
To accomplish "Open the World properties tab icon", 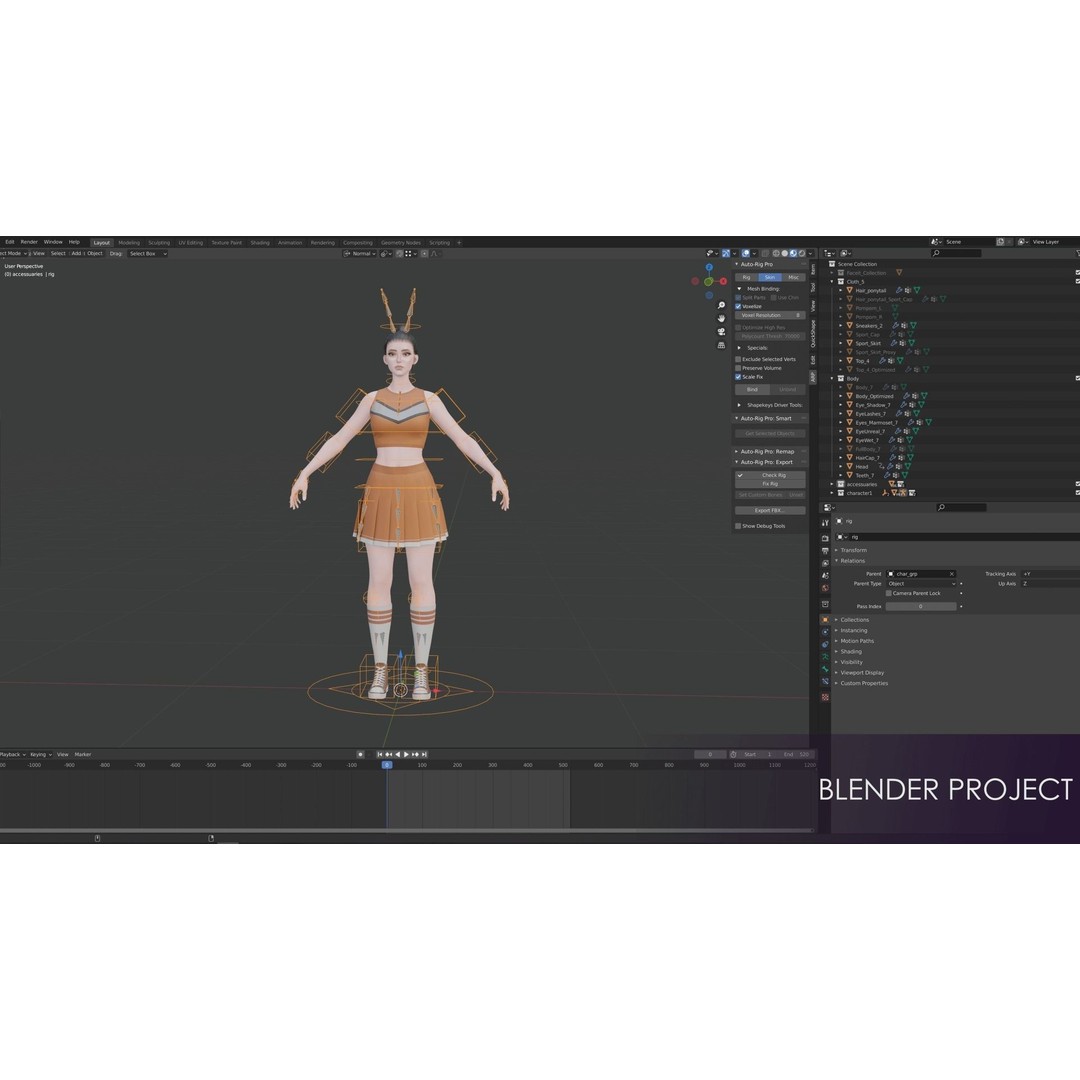I will (x=825, y=588).
